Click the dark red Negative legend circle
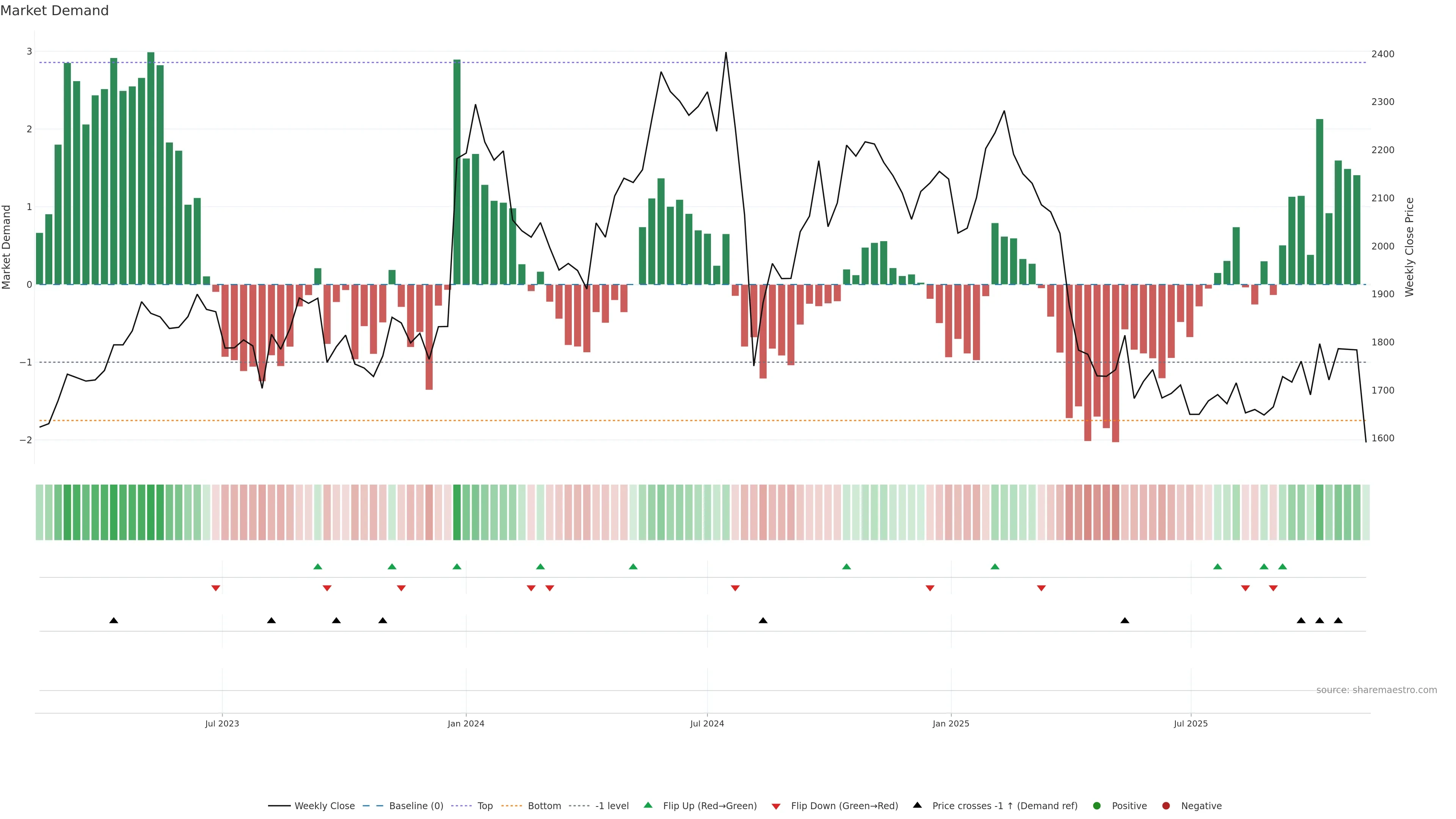The height and width of the screenshot is (819, 1456). point(1166,806)
